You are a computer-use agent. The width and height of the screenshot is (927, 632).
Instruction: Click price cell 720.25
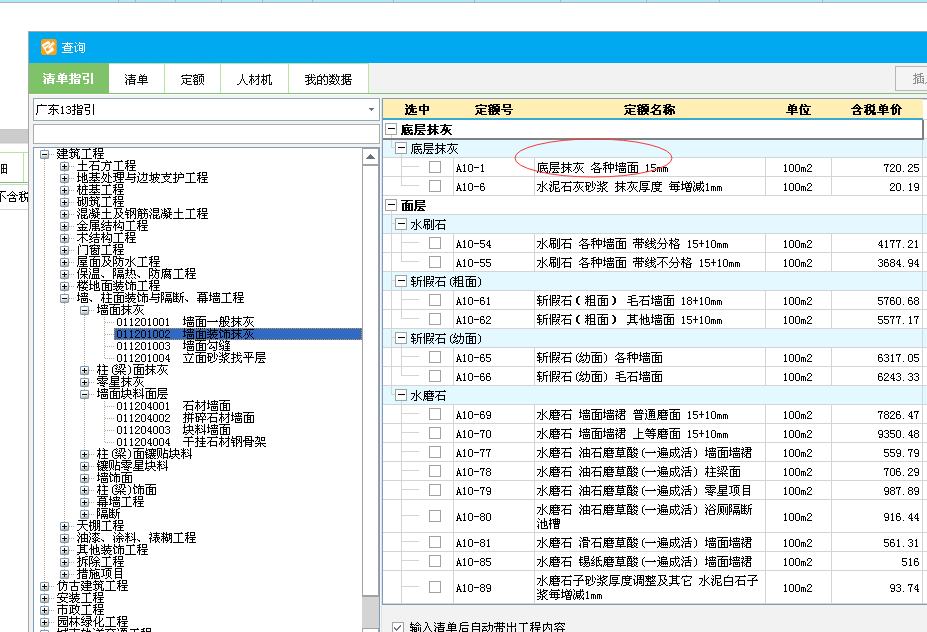[x=877, y=168]
